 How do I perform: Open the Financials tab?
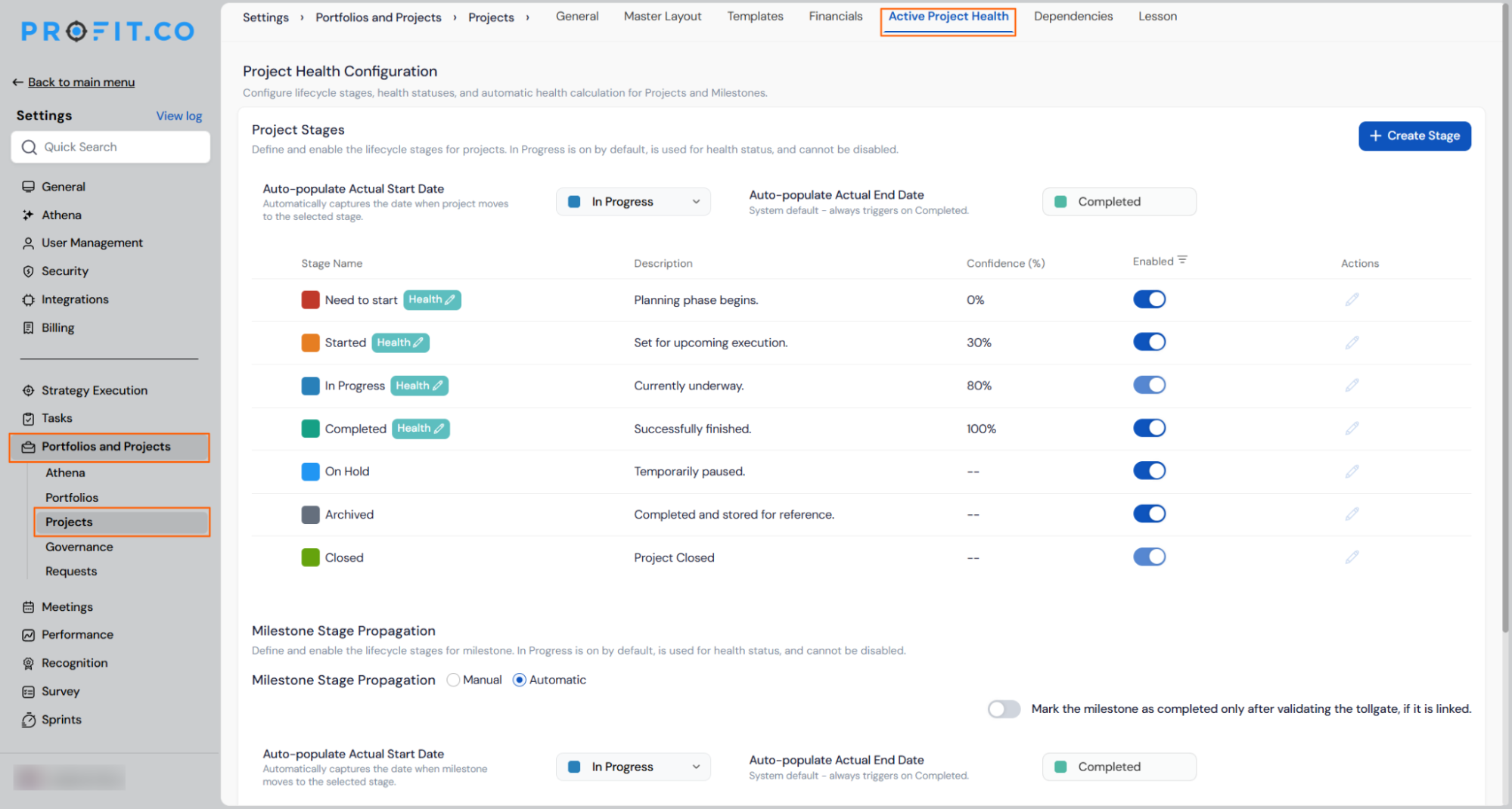(835, 17)
